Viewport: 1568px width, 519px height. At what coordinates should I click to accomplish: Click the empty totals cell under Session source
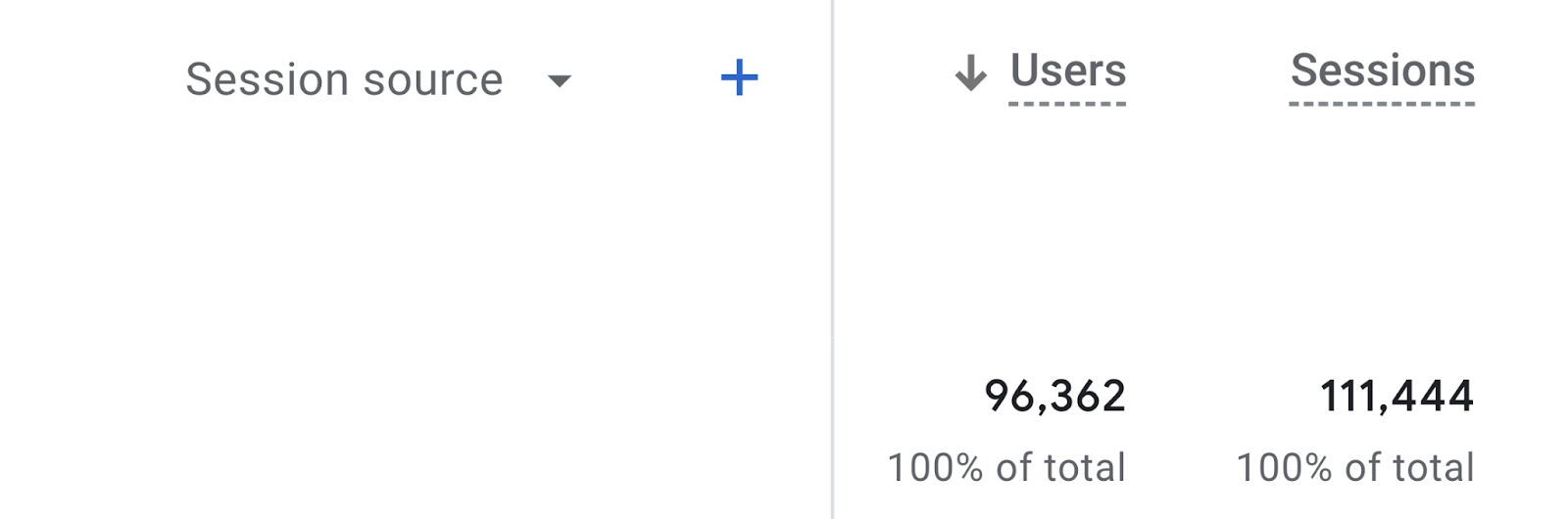tap(412, 421)
